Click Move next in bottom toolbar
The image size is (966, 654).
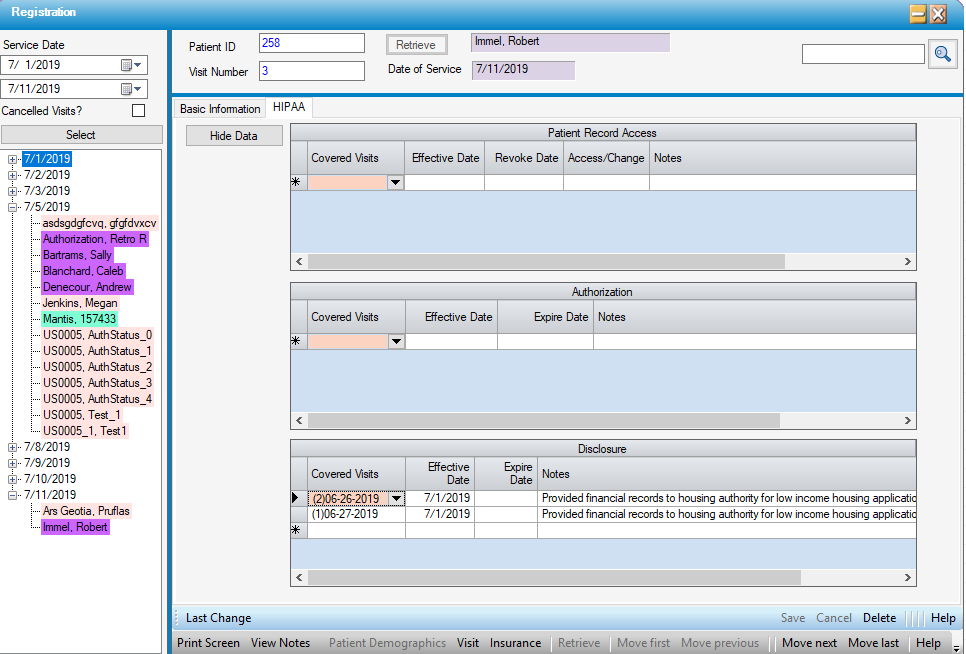pyautogui.click(x=809, y=643)
